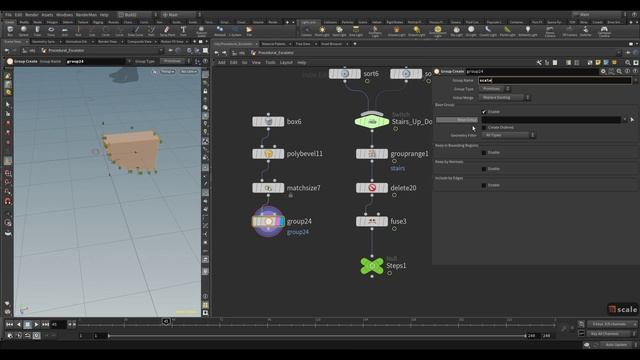
Task: Select the fuse3 node
Action: click(x=372, y=222)
